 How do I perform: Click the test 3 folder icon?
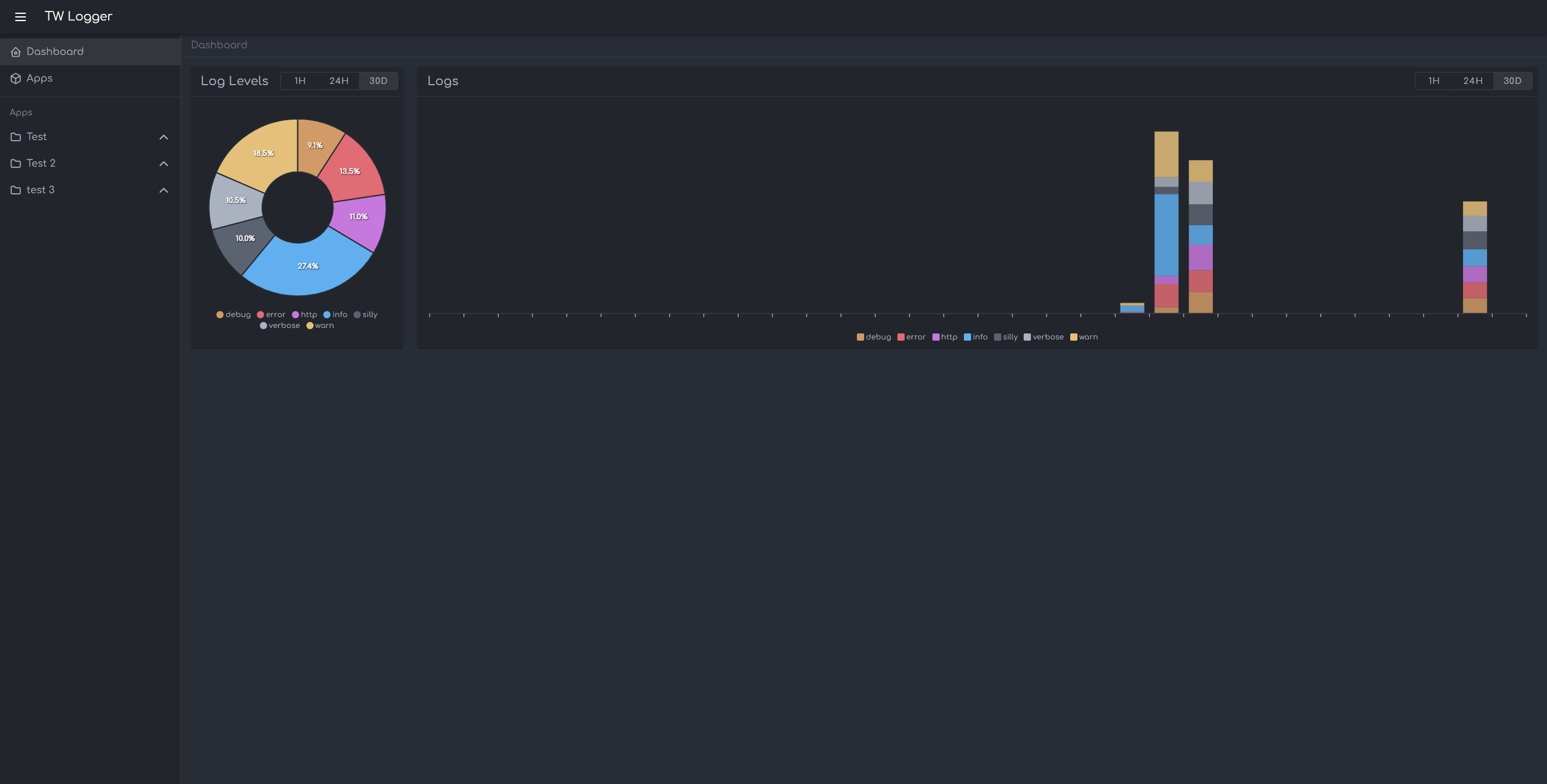[x=15, y=190]
